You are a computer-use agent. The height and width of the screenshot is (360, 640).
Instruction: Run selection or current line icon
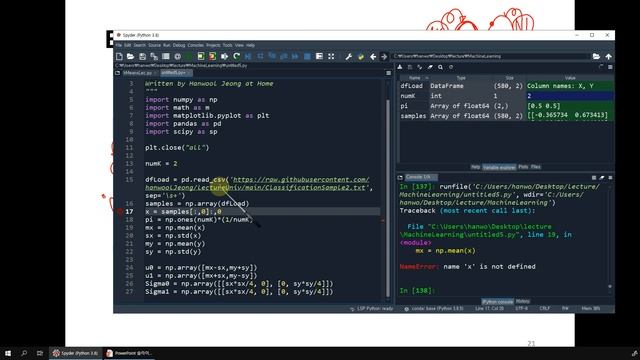click(x=224, y=56)
